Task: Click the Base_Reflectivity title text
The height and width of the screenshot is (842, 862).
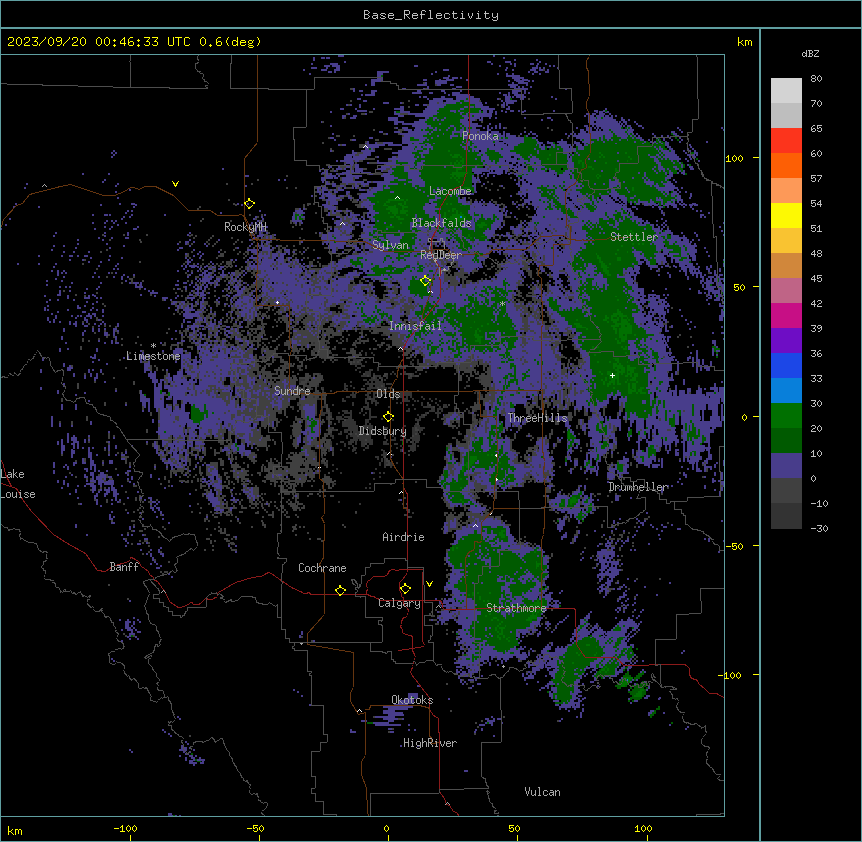Action: pyautogui.click(x=431, y=15)
